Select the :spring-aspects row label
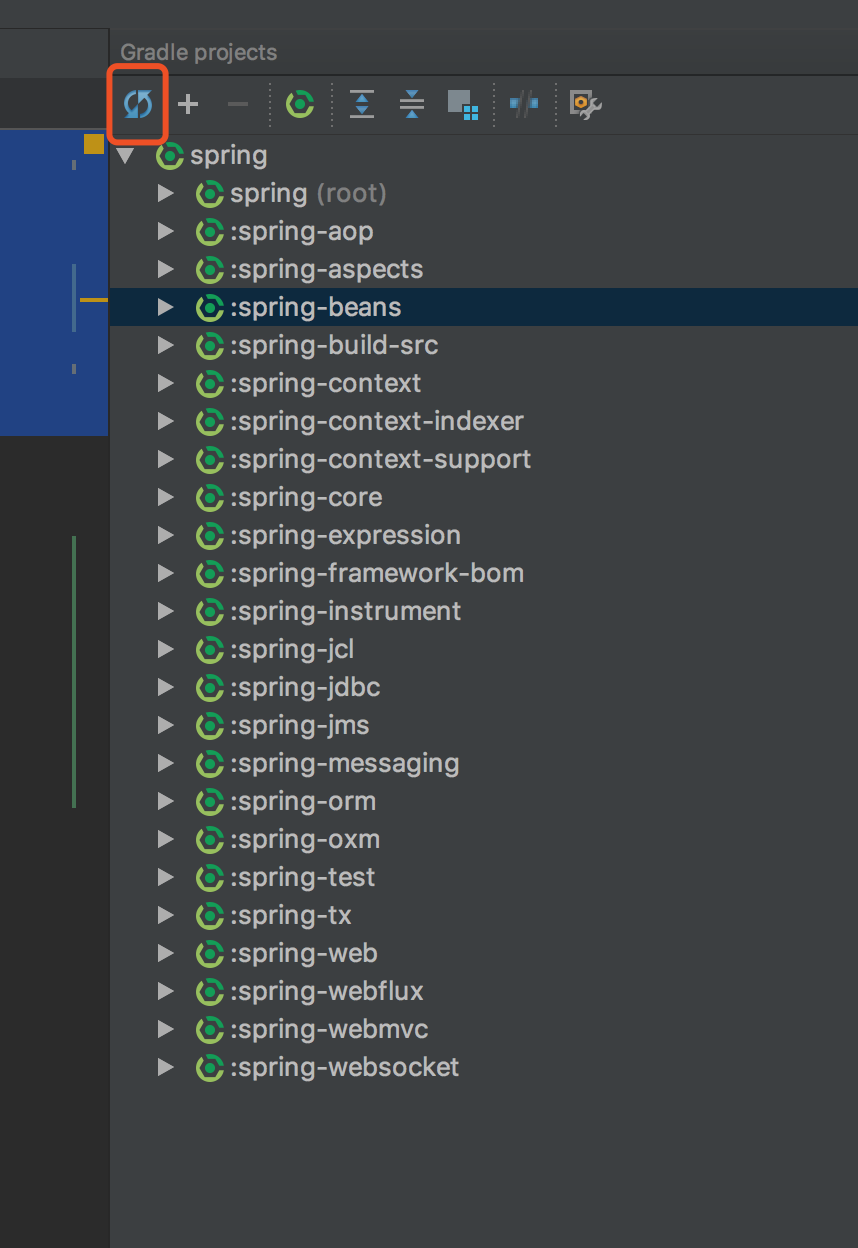 327,270
